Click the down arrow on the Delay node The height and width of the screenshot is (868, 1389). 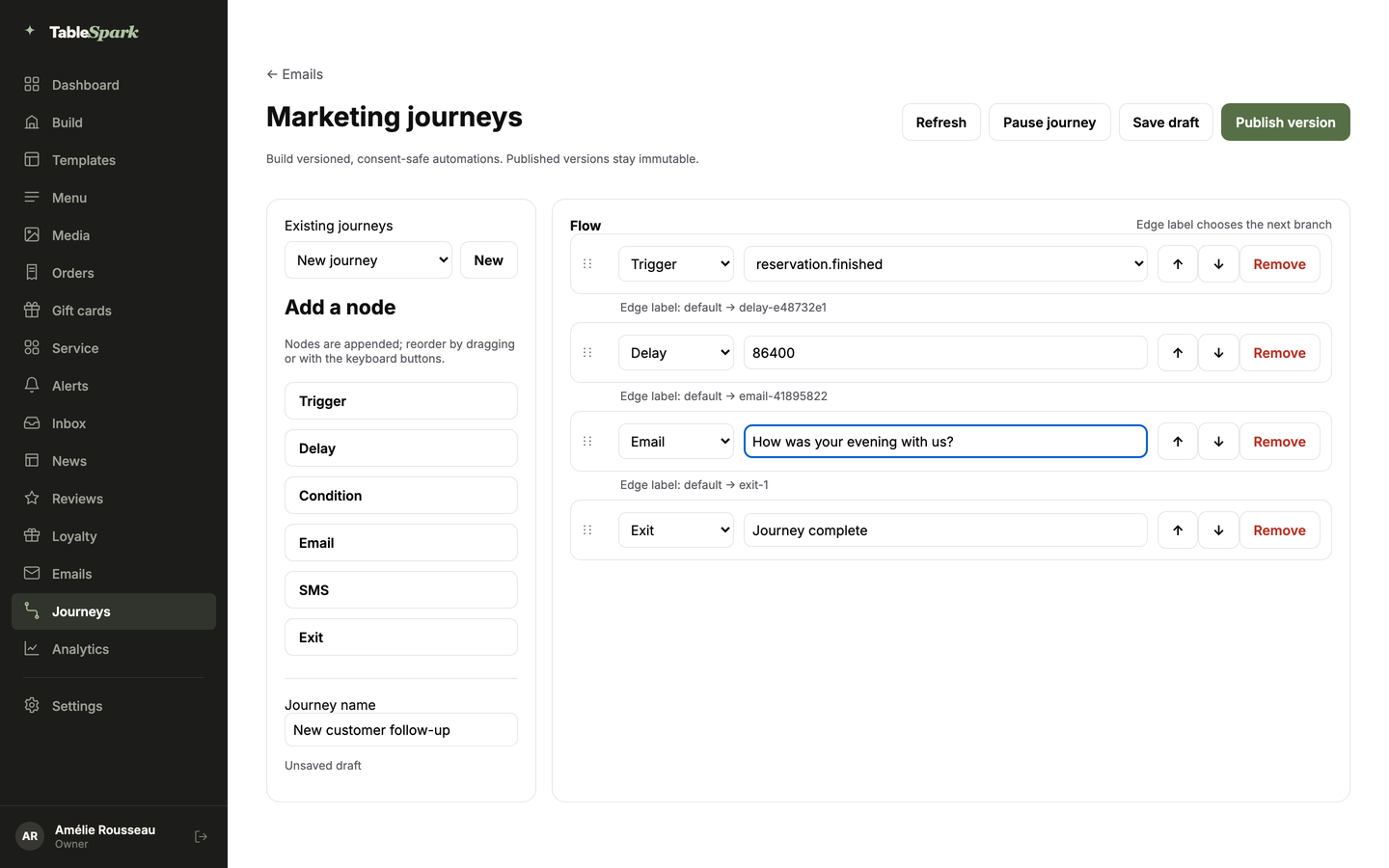pyautogui.click(x=1218, y=353)
